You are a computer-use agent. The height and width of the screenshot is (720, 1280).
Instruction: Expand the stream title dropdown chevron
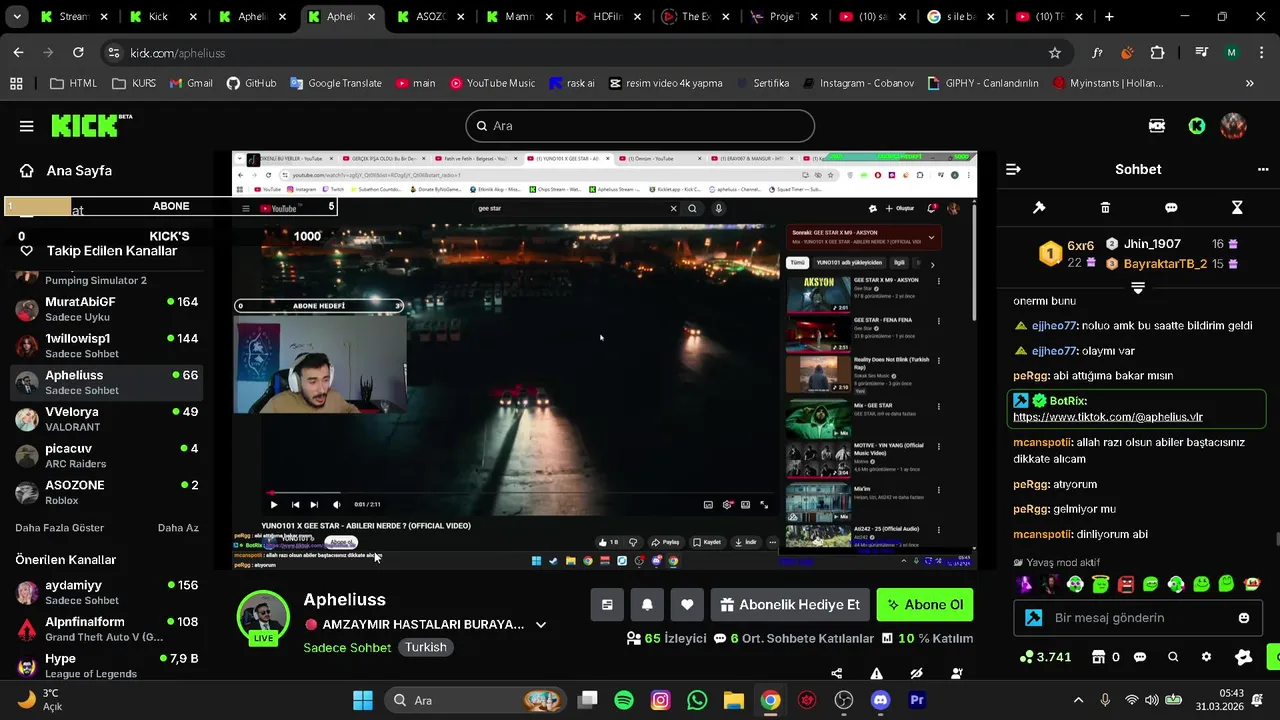(x=541, y=625)
